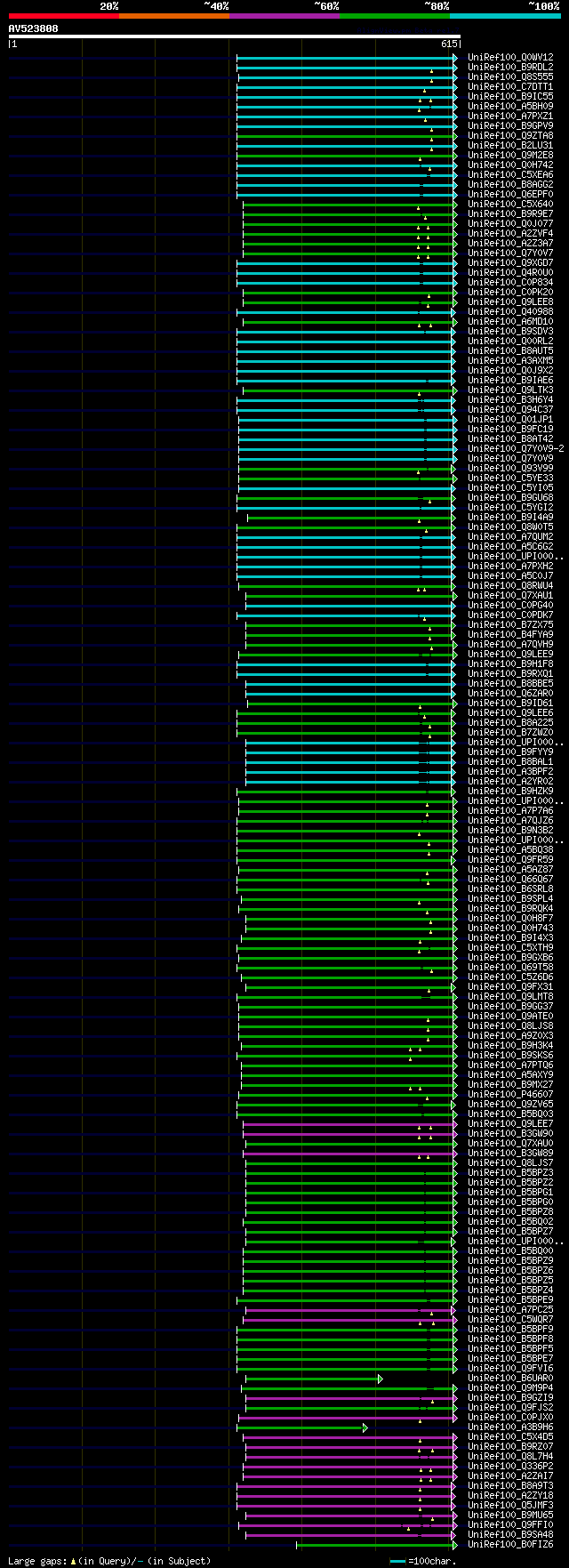This screenshot has height=1568, width=569.
Task: Select the UniRef100_Q9XGD7 label
Action: tap(510, 263)
